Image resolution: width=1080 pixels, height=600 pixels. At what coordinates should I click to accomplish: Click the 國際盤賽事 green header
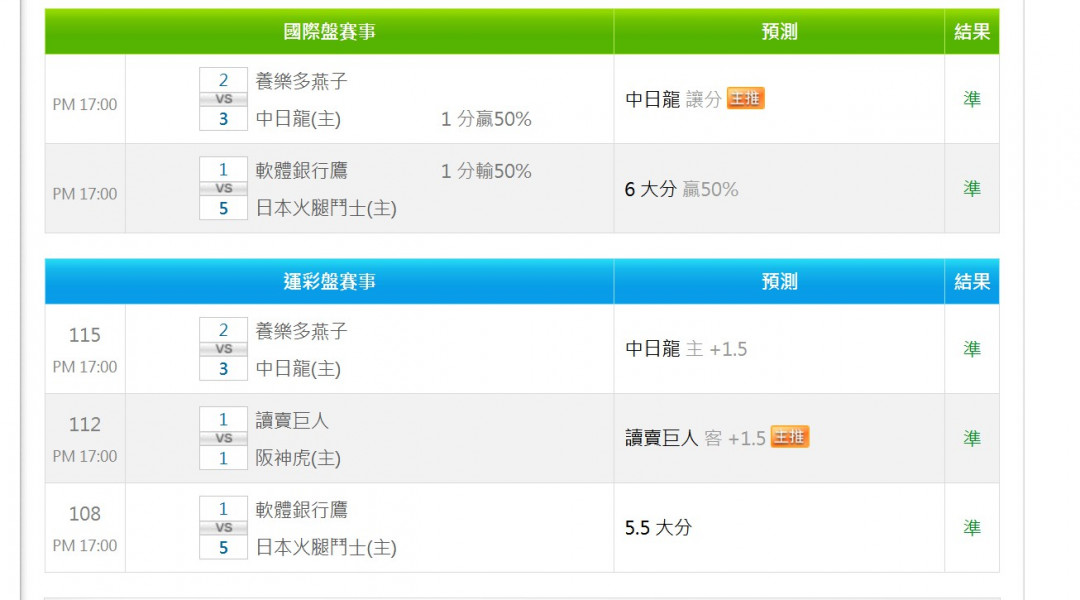click(329, 32)
